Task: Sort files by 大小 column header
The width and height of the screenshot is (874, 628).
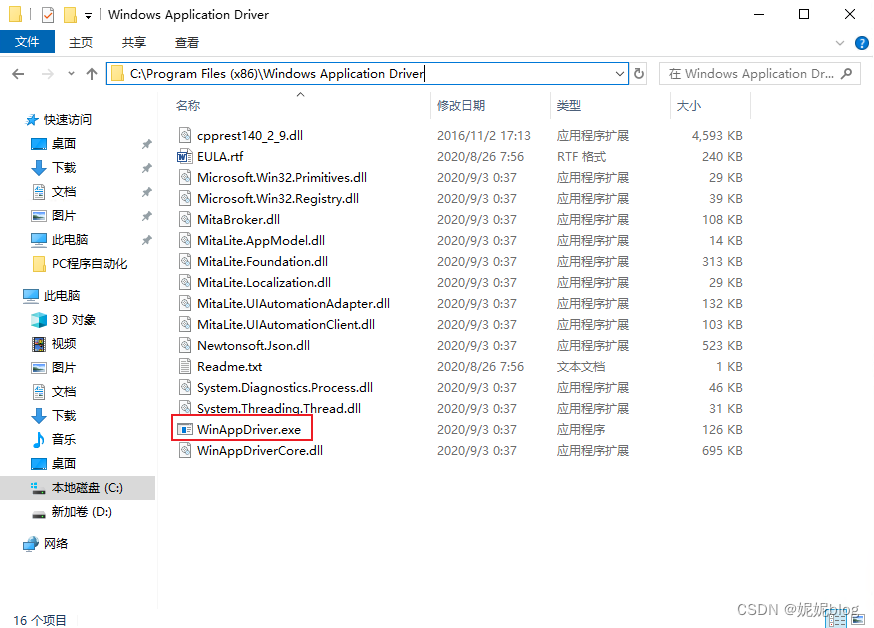Action: click(x=689, y=105)
